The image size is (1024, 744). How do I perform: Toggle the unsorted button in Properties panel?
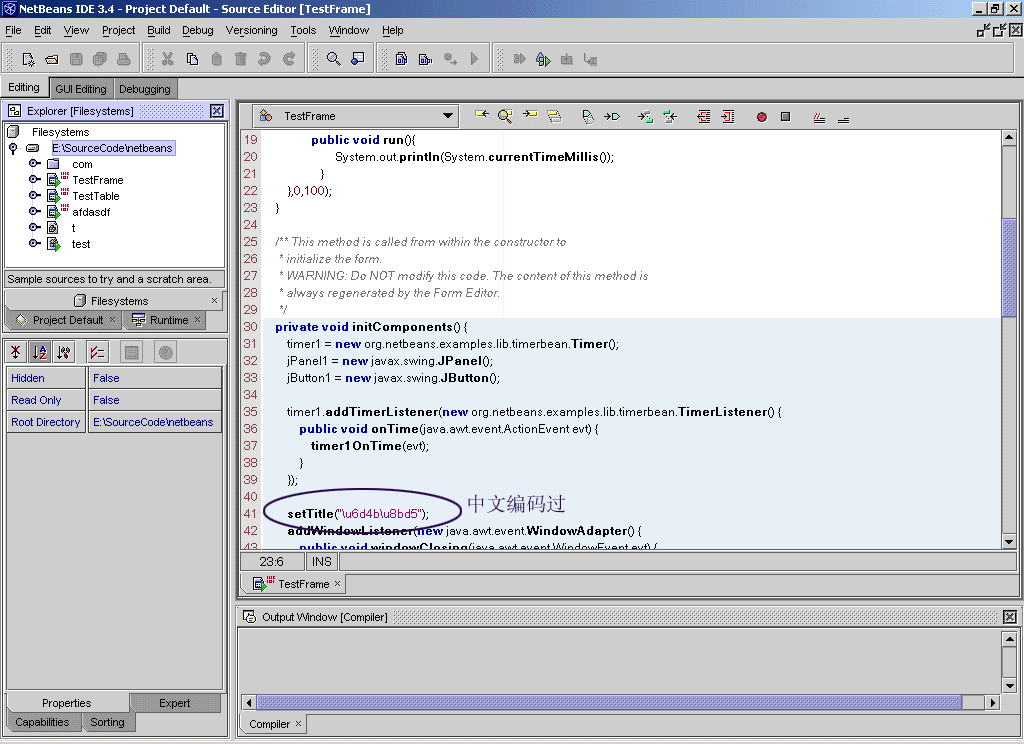17,352
